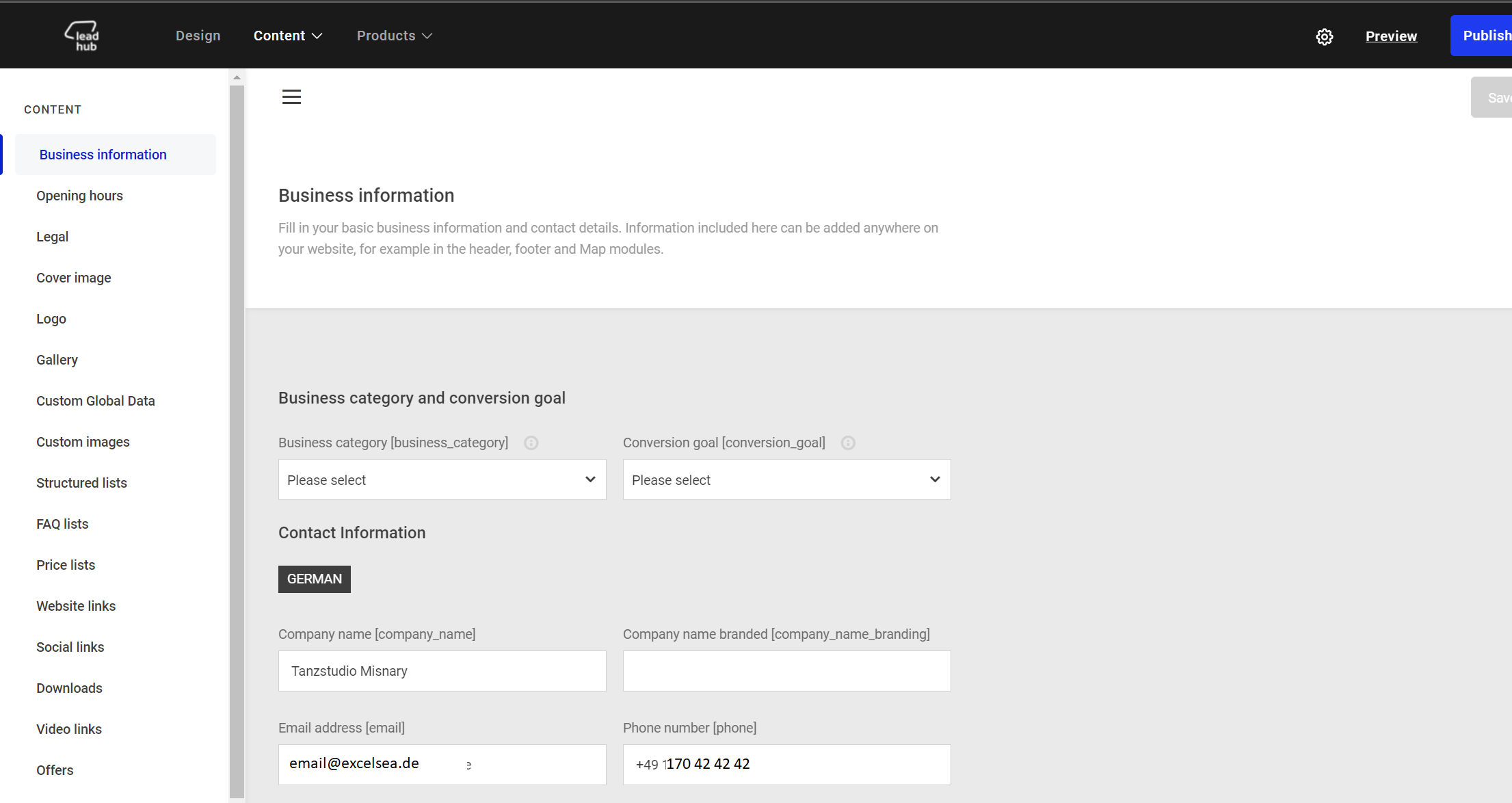Screen dimensions: 1512x803
Task: Expand the Content menu chevron
Action: (x=317, y=36)
